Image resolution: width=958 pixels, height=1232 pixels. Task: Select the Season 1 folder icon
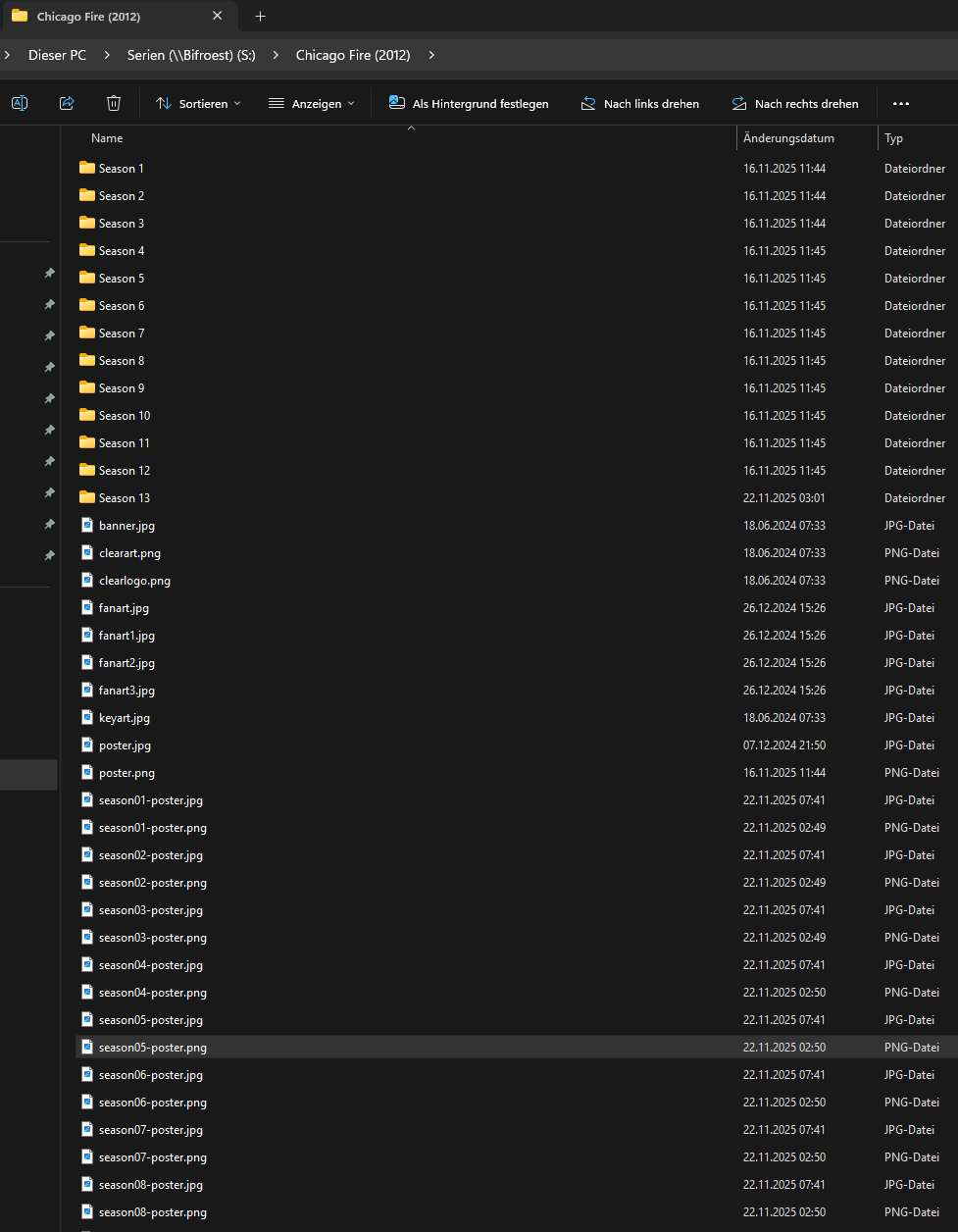(x=87, y=168)
